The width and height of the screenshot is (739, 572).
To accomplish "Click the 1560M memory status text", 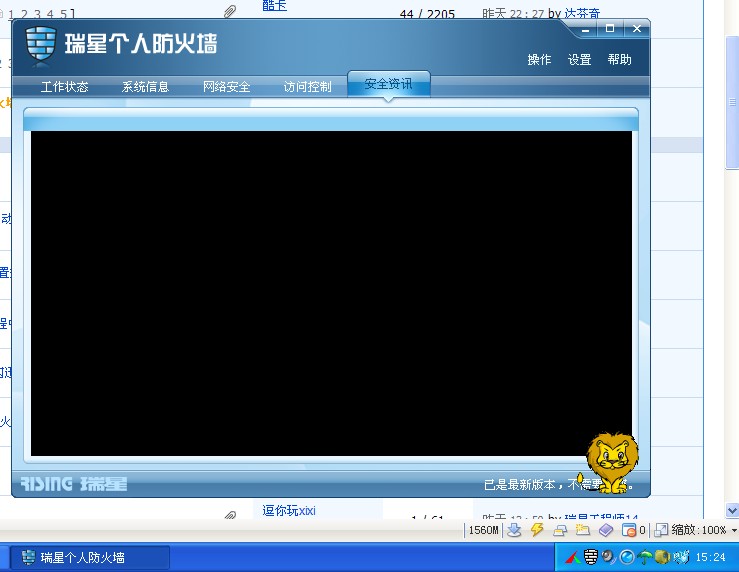I will pos(483,530).
